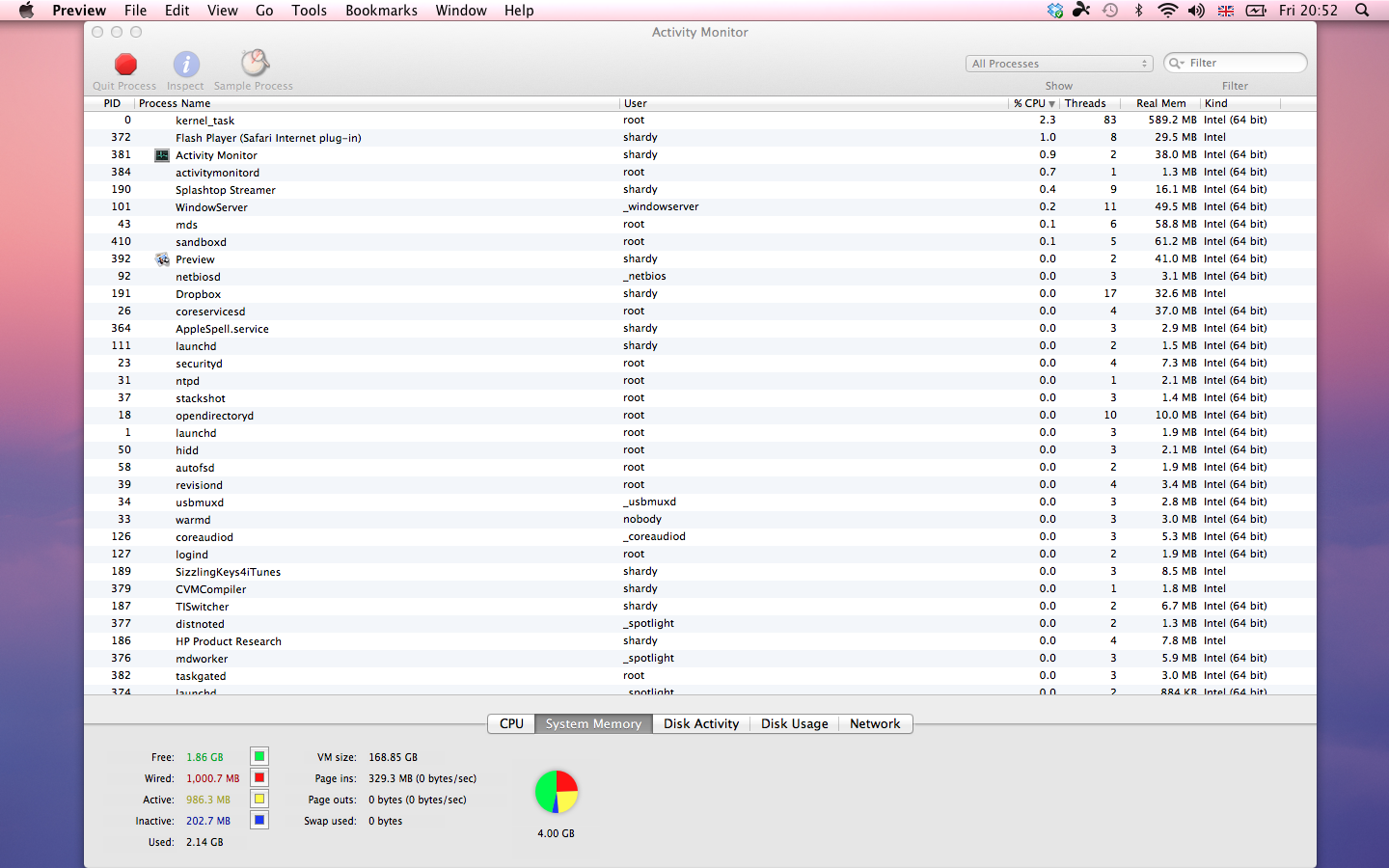Open the Inspect info icon
1389x868 pixels.
[x=186, y=65]
